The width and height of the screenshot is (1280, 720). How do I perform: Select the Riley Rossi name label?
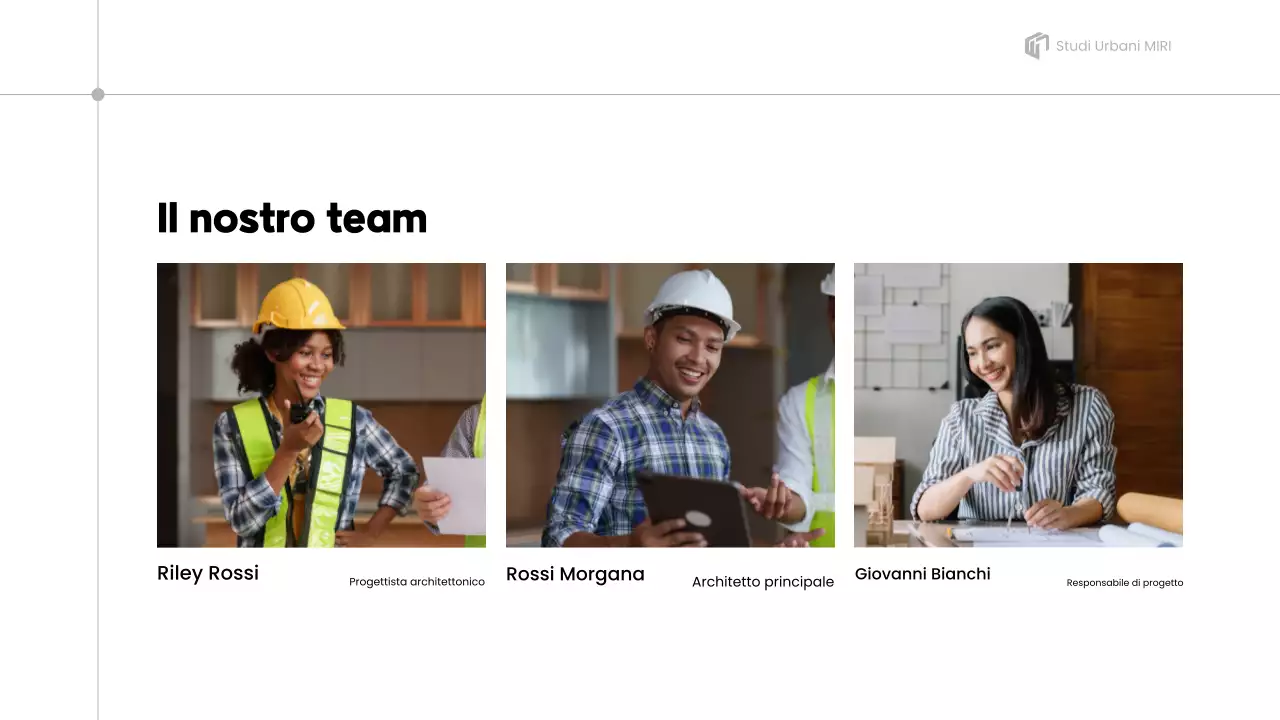tap(208, 573)
